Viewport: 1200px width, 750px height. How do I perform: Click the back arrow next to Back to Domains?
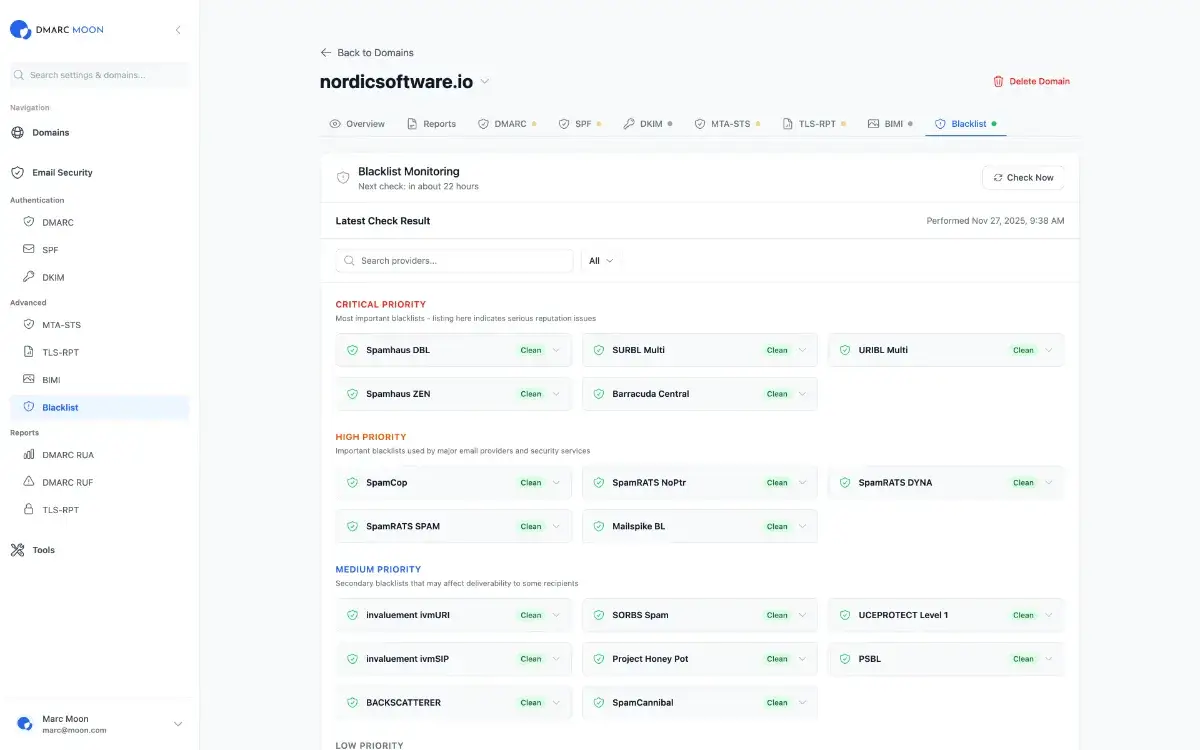pyautogui.click(x=326, y=52)
